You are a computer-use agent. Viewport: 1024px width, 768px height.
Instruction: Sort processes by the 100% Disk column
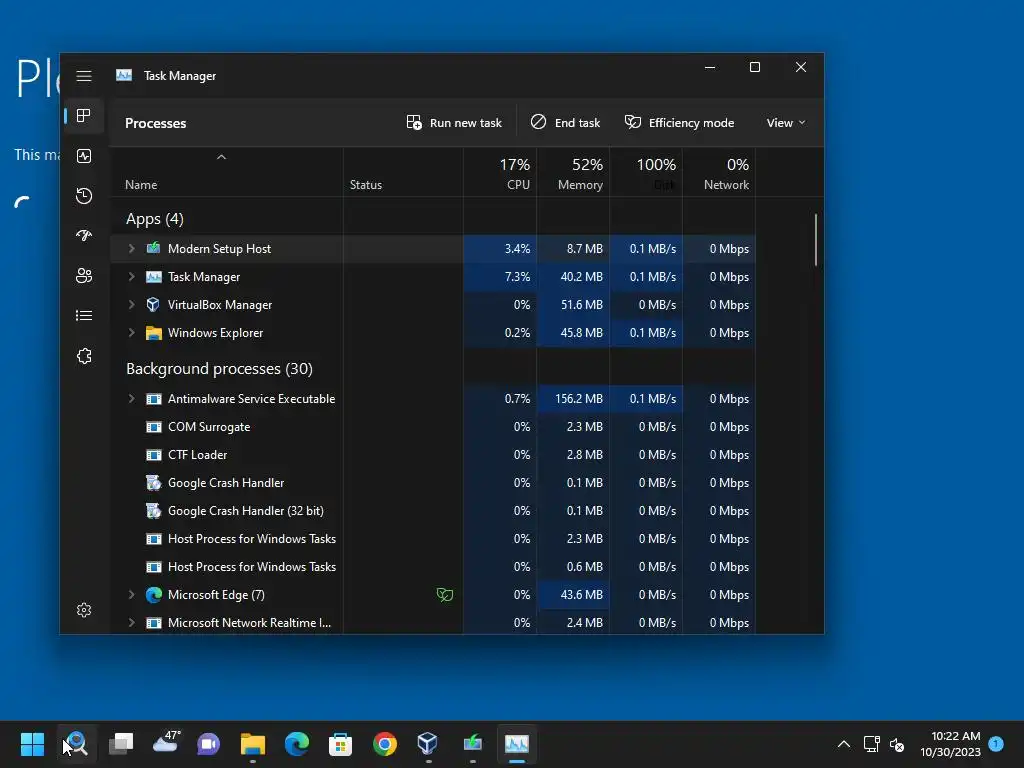click(x=647, y=173)
